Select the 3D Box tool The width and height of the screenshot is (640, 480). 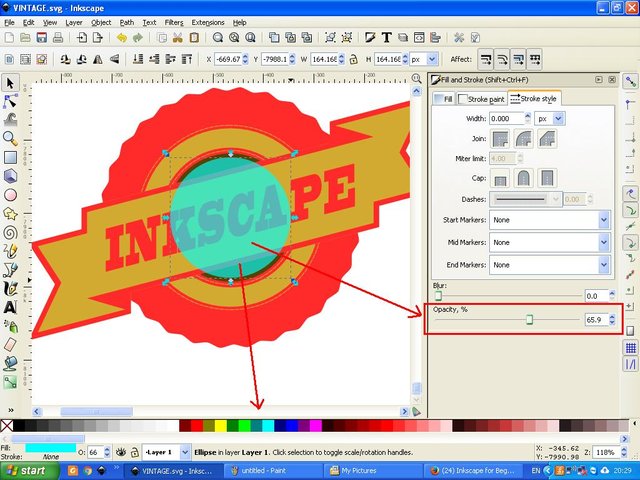coord(10,176)
